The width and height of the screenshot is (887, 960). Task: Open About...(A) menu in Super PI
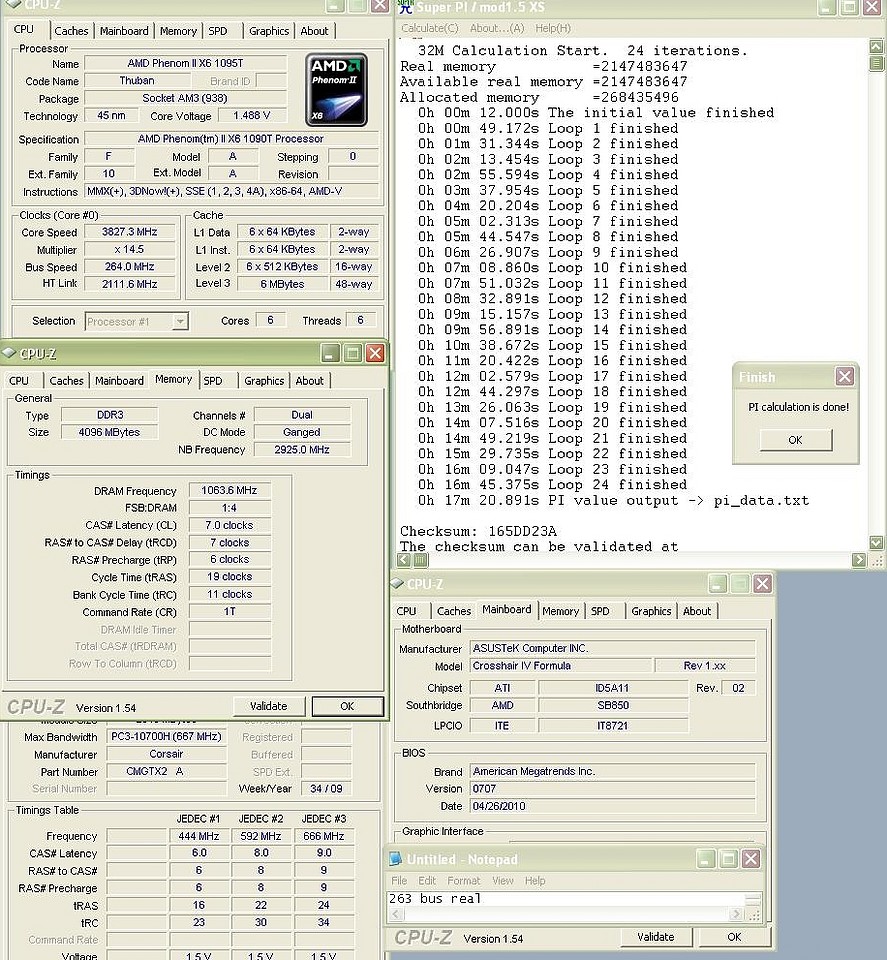point(497,28)
